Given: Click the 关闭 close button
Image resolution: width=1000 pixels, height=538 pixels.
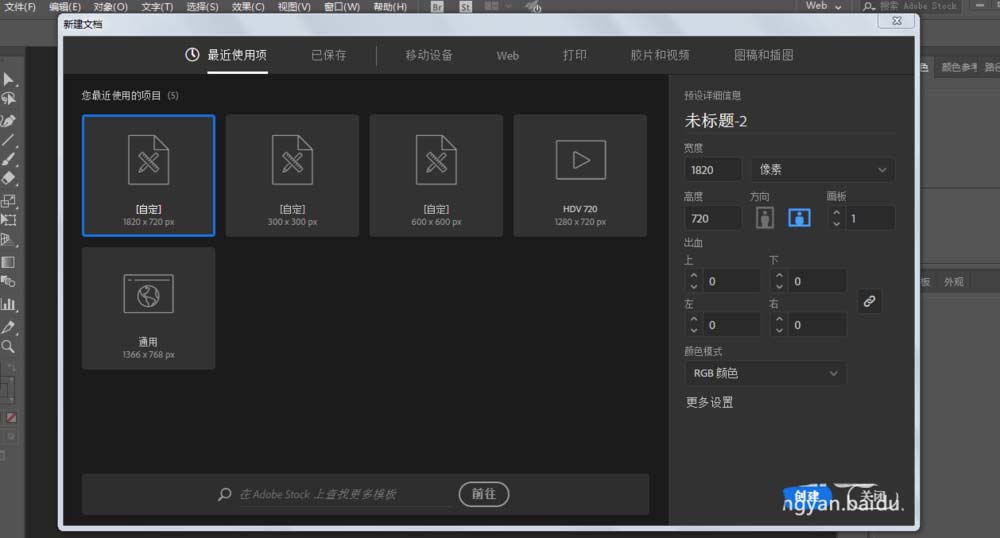Looking at the screenshot, I should (x=873, y=497).
